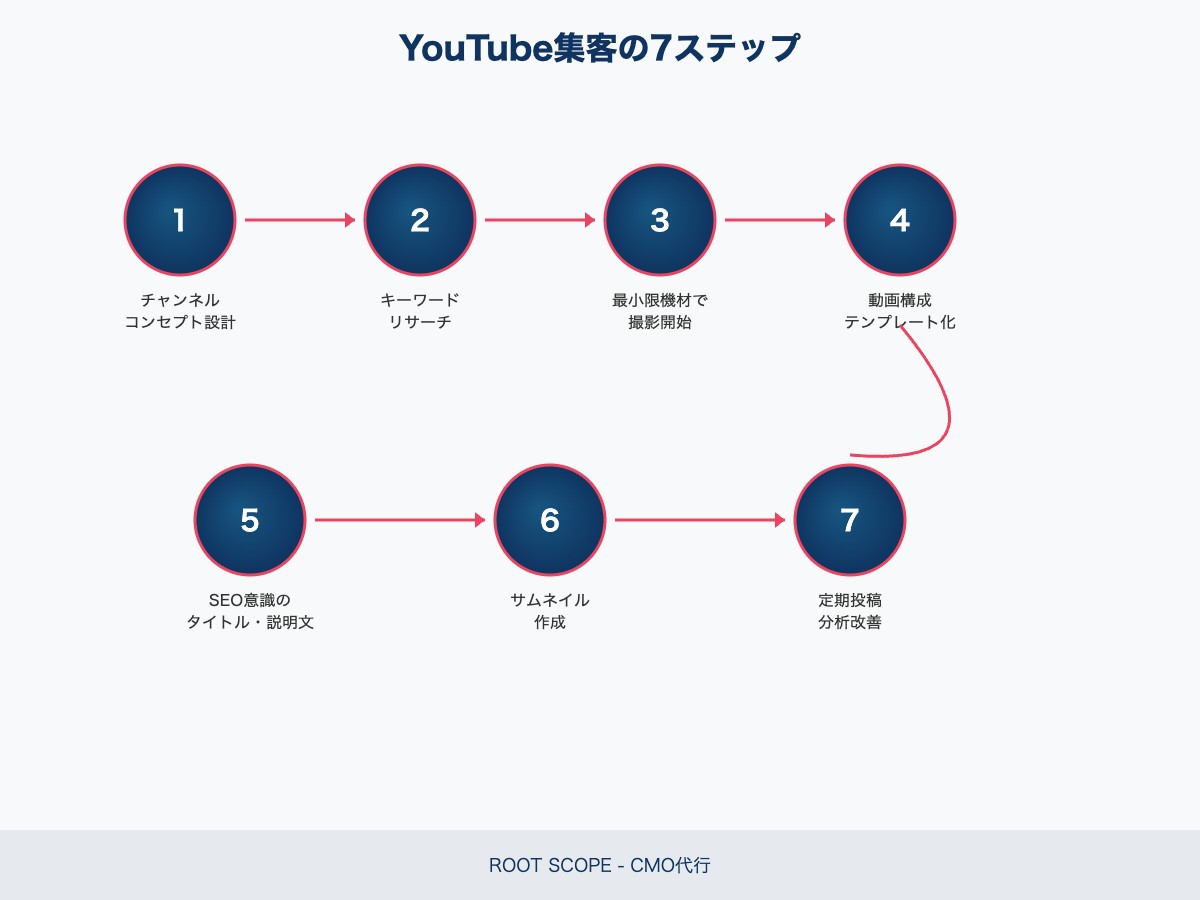Viewport: 1200px width, 900px height.
Task: Click the arrow between step 5 and 6
Action: click(x=400, y=521)
